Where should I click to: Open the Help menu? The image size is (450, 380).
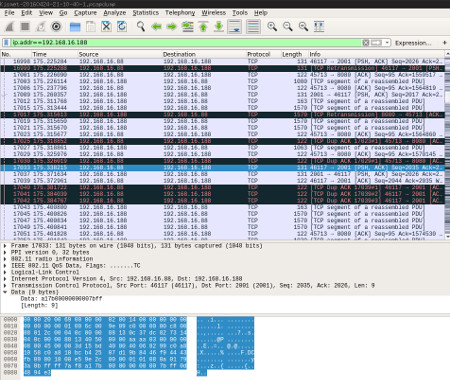261,13
